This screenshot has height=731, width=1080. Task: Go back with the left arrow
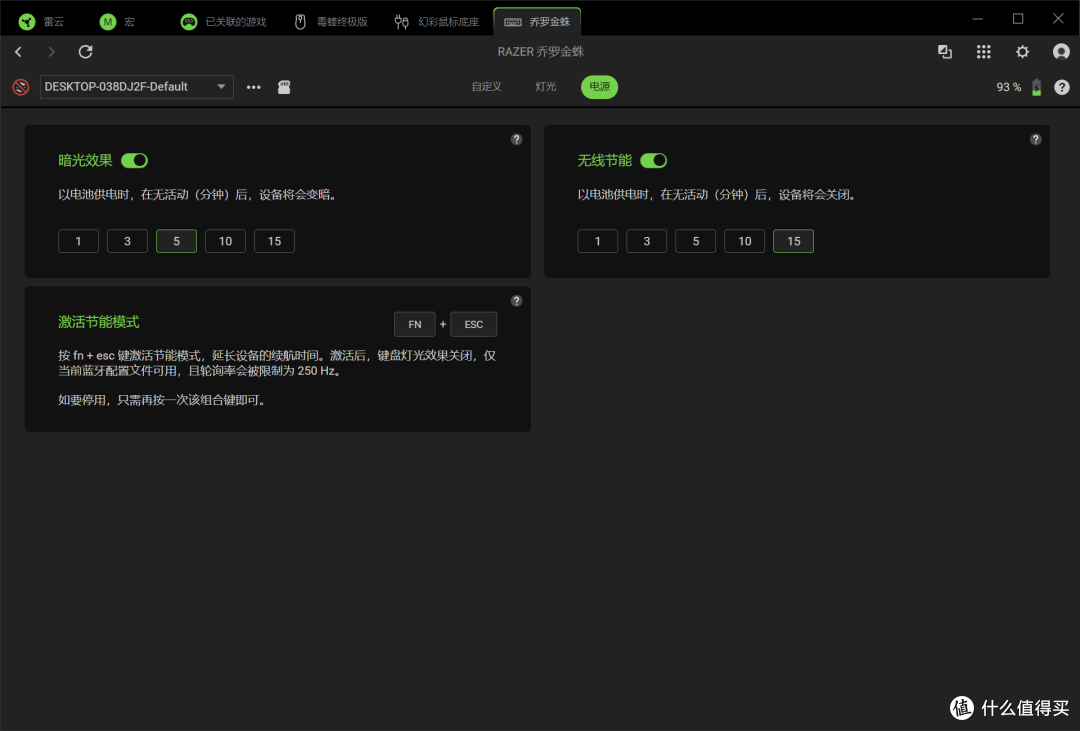tap(19, 52)
